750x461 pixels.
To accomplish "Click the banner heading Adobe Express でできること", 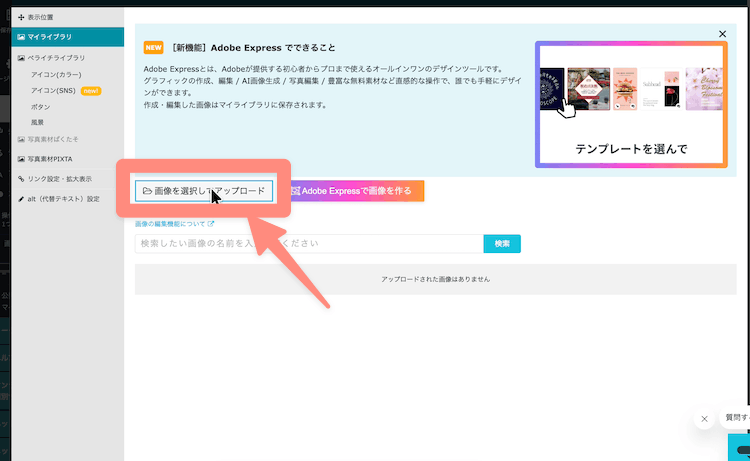I will (x=253, y=48).
